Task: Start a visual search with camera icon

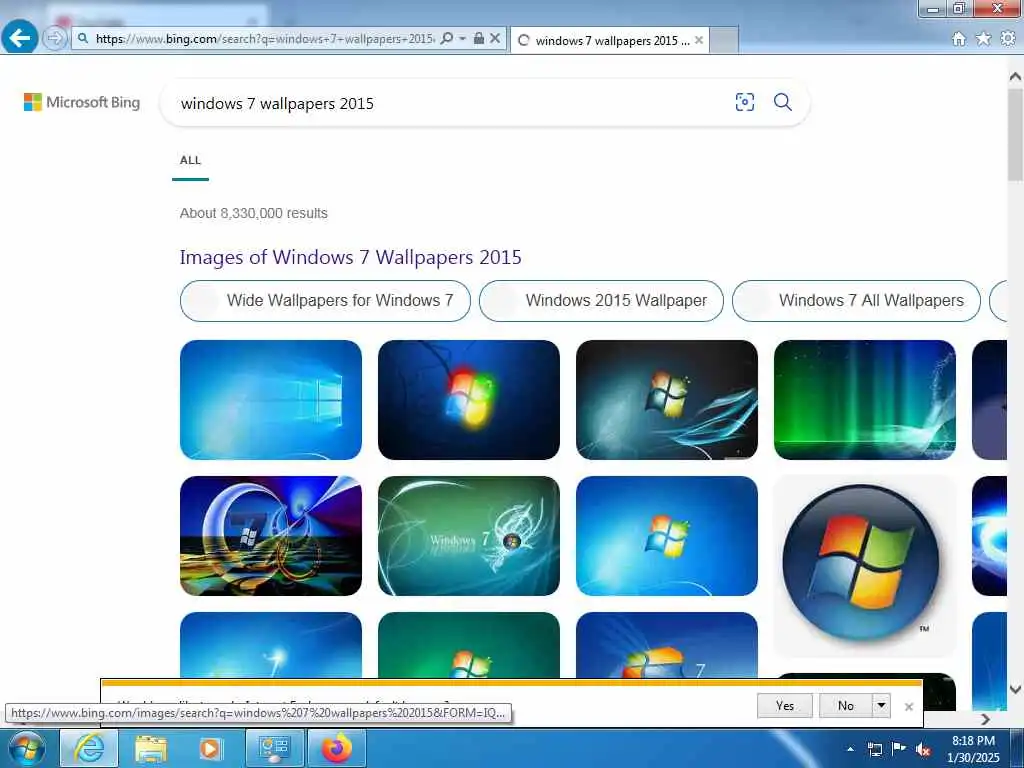Action: click(744, 102)
